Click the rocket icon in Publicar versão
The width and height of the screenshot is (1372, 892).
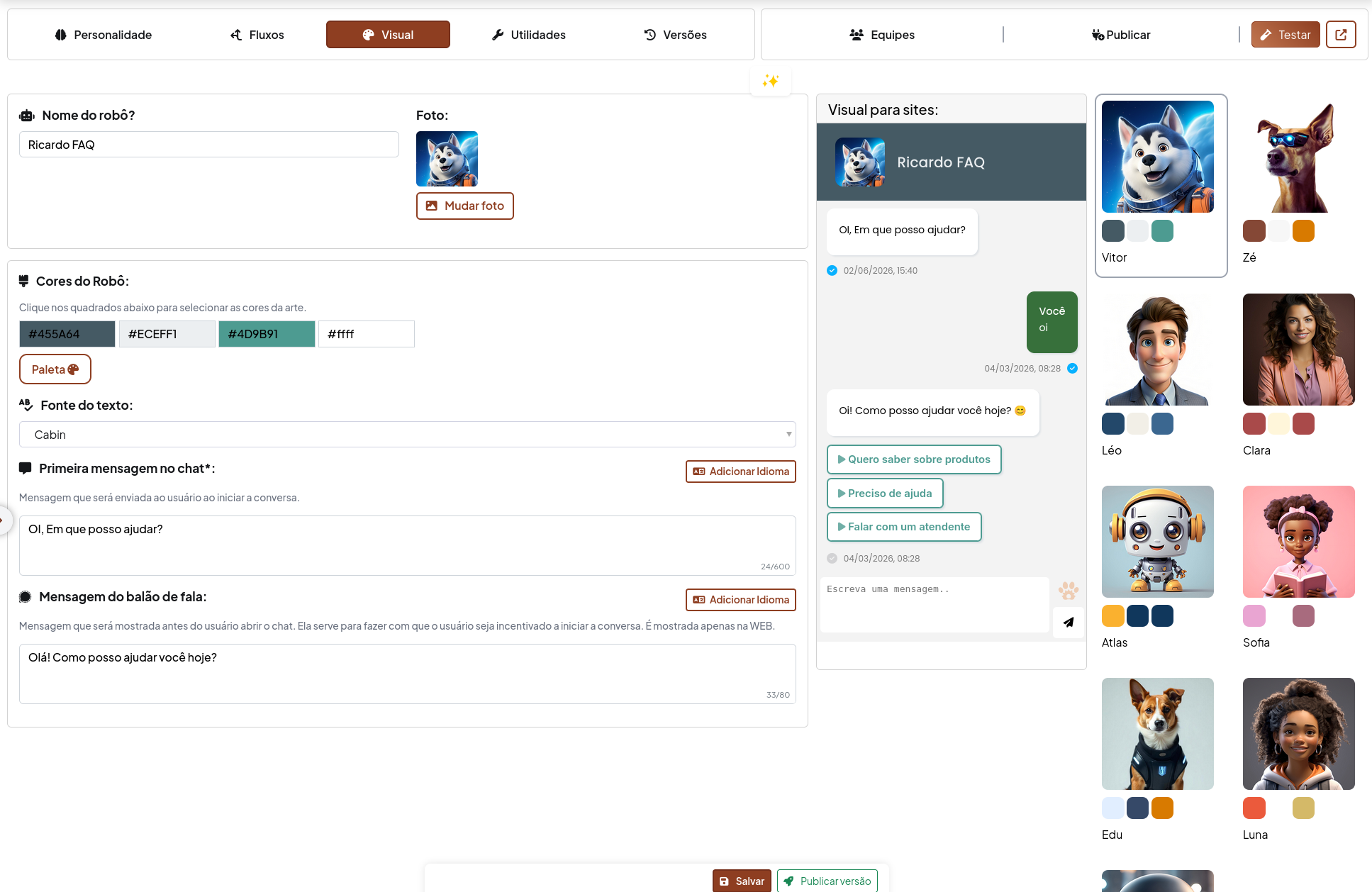788,881
